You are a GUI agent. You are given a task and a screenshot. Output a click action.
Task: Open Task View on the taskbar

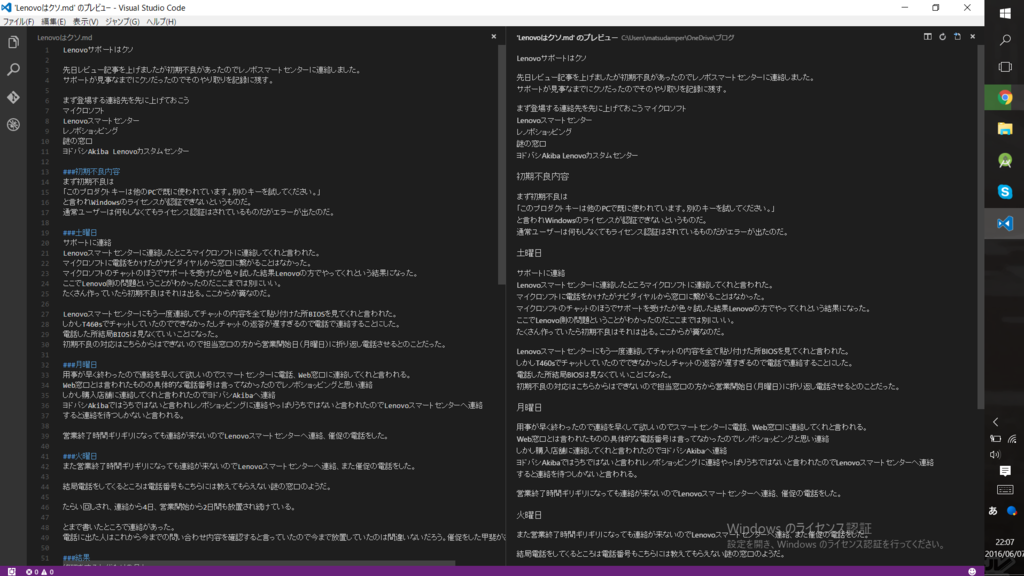1005,67
